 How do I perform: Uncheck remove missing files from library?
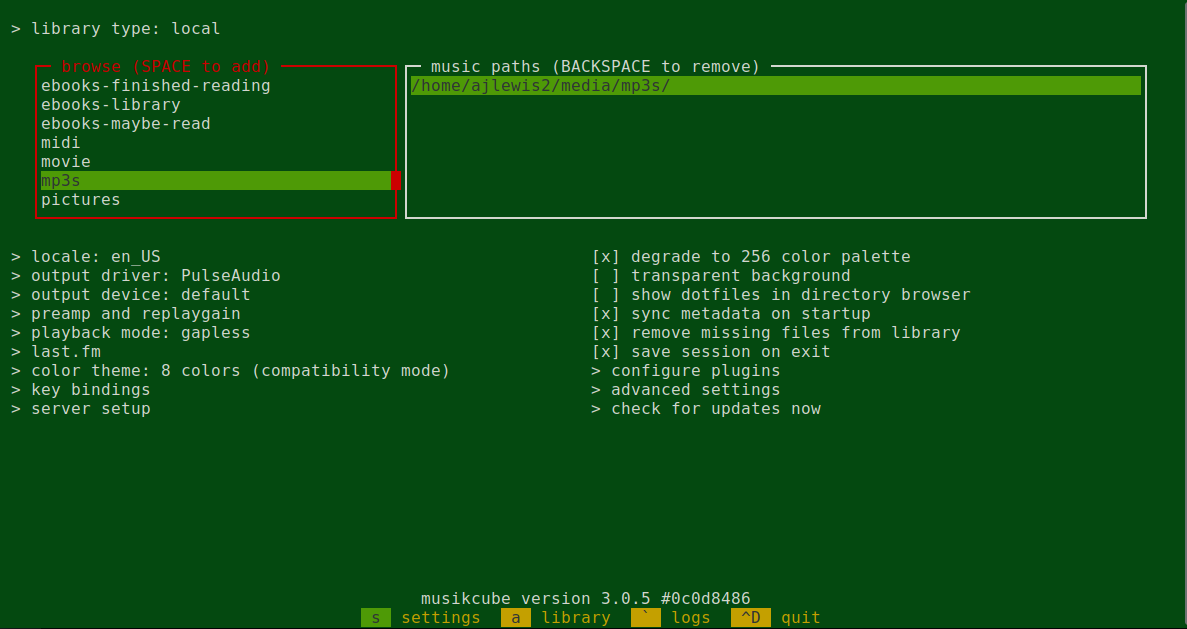tap(776, 332)
